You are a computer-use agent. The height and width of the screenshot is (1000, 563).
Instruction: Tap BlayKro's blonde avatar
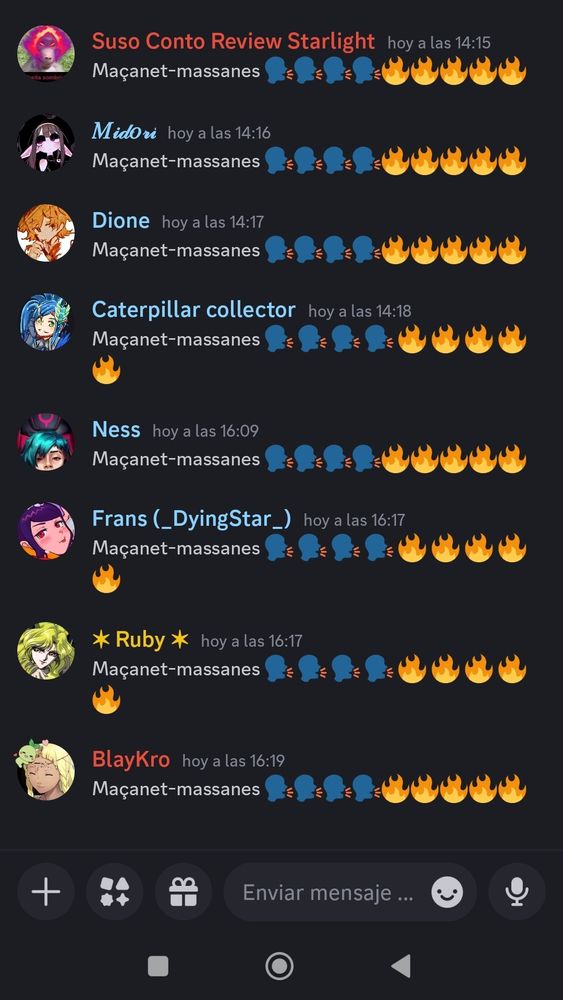click(46, 772)
